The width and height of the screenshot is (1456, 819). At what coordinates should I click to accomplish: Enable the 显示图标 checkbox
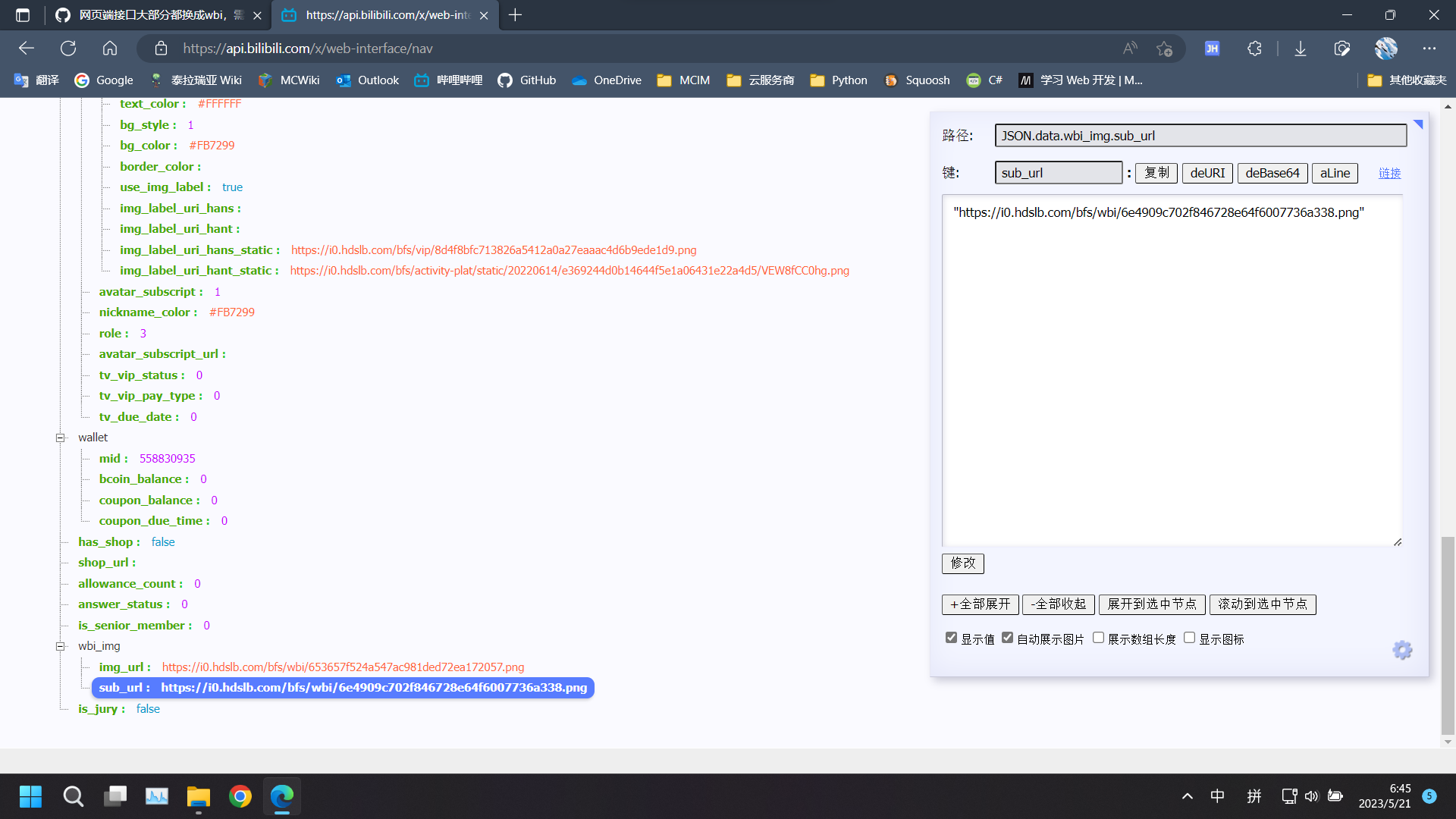[x=1189, y=638]
